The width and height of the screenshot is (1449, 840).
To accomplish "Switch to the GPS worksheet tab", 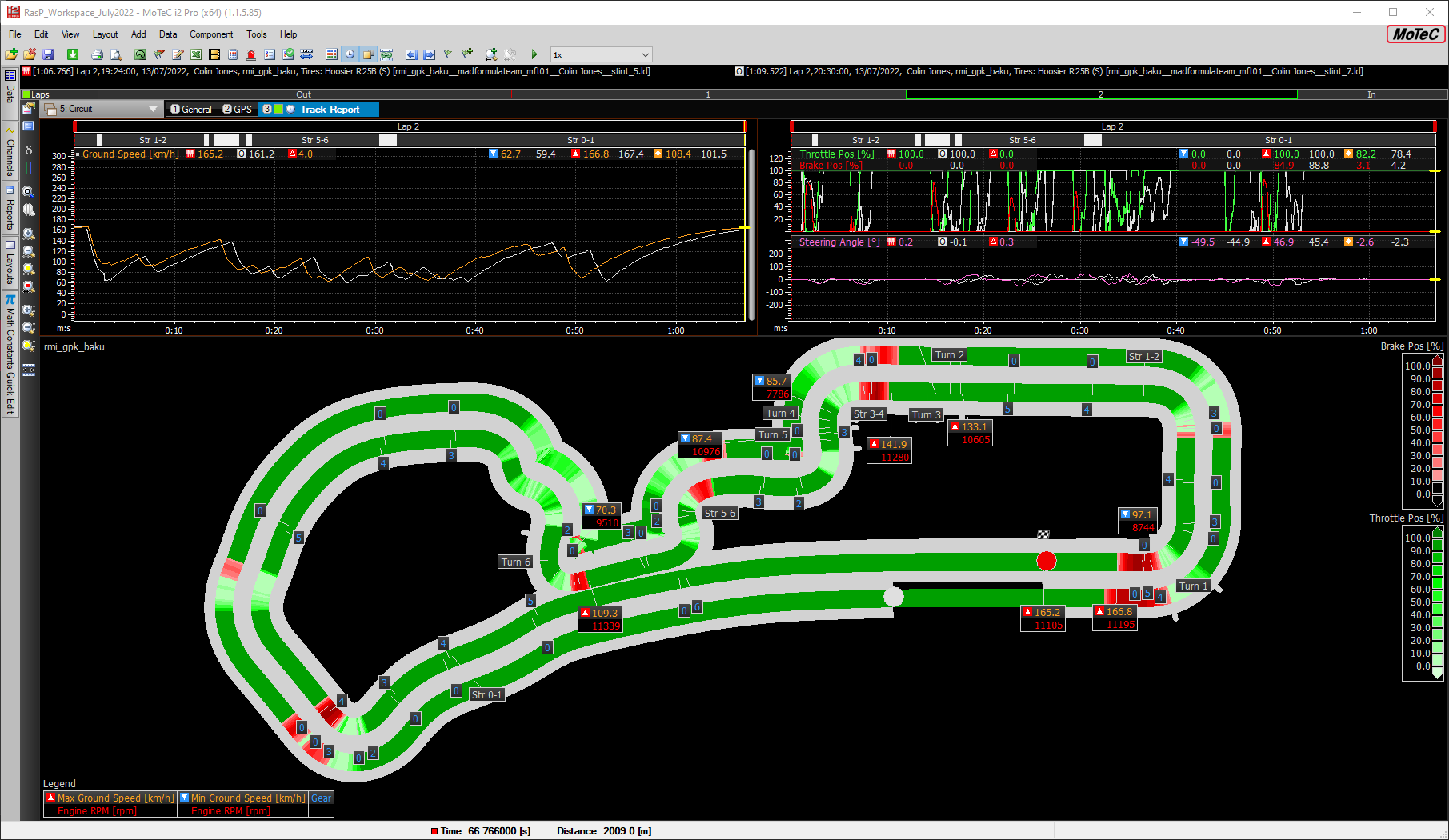I will click(238, 110).
